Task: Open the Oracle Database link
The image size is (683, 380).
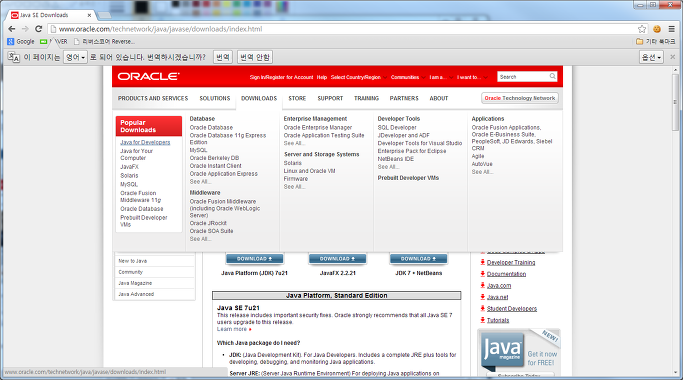Action: click(x=211, y=128)
